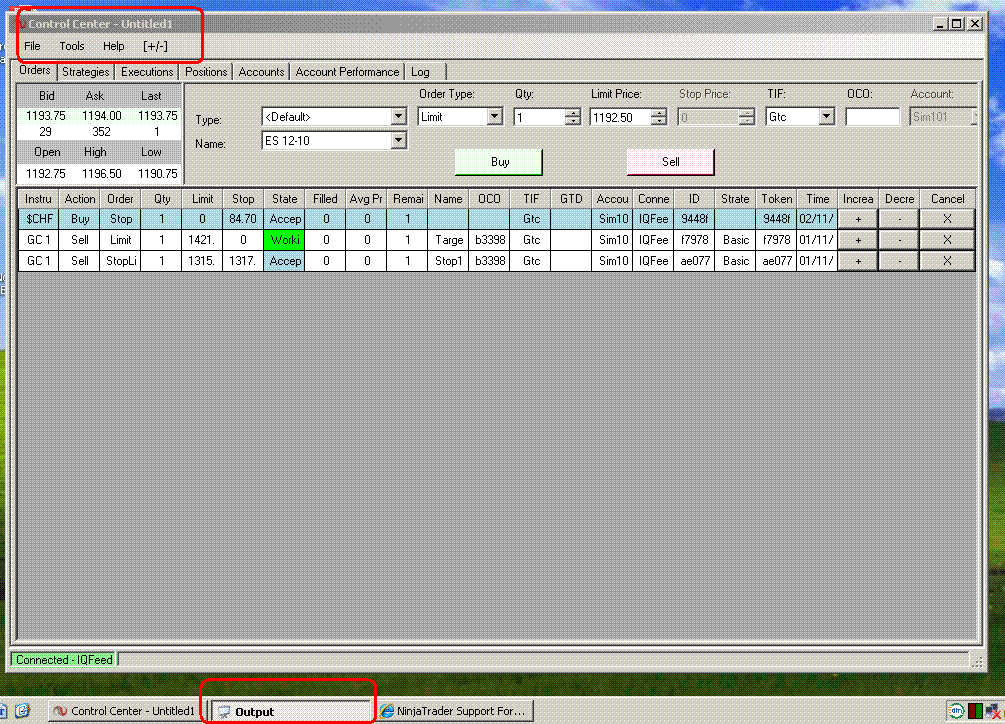The width and height of the screenshot is (1005, 724).
Task: Click the [+/-] menu item
Action: click(155, 46)
